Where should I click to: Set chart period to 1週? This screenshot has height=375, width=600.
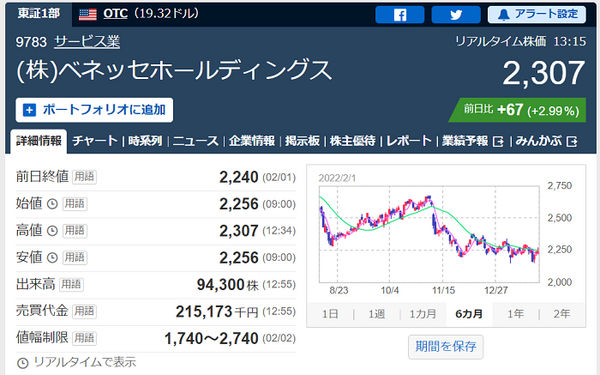coord(377,314)
